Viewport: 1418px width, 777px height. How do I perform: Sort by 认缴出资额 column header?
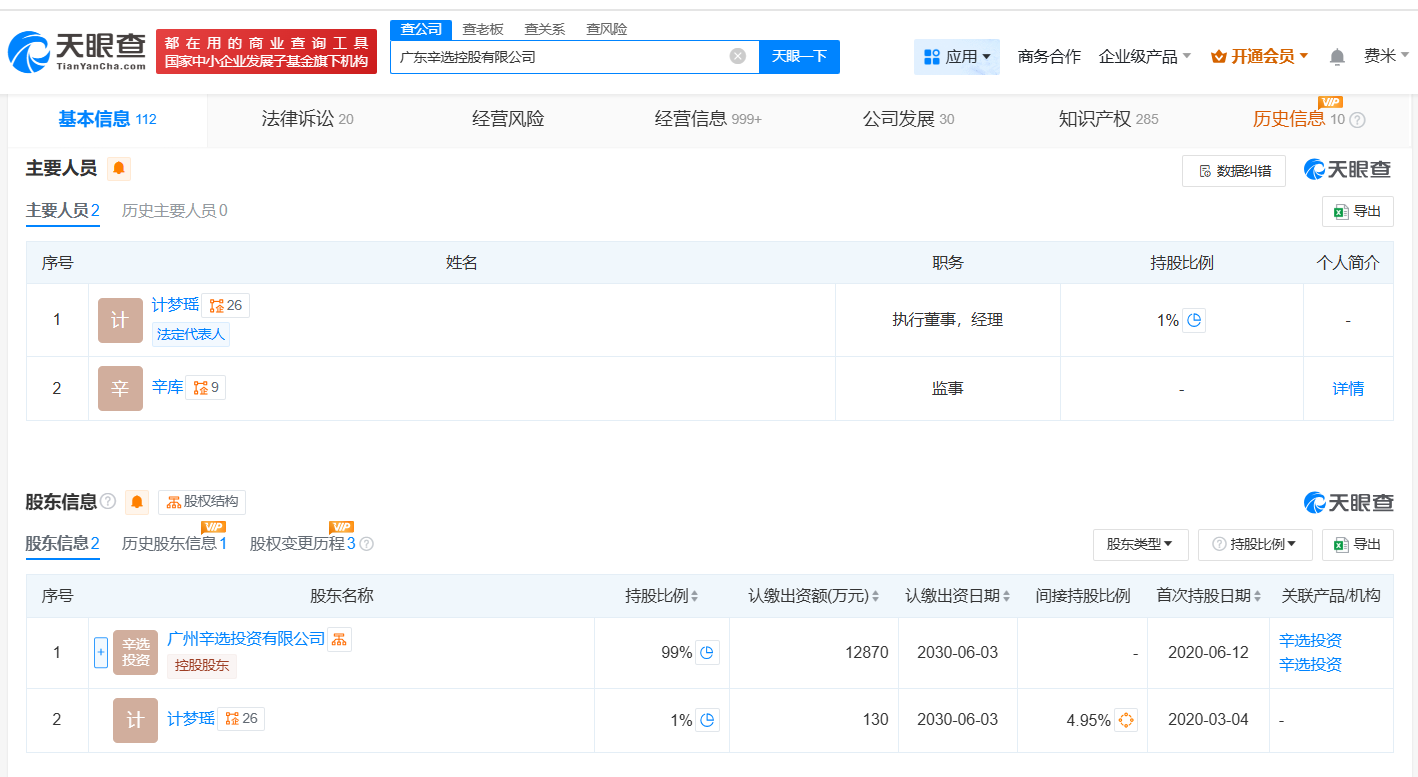click(814, 596)
